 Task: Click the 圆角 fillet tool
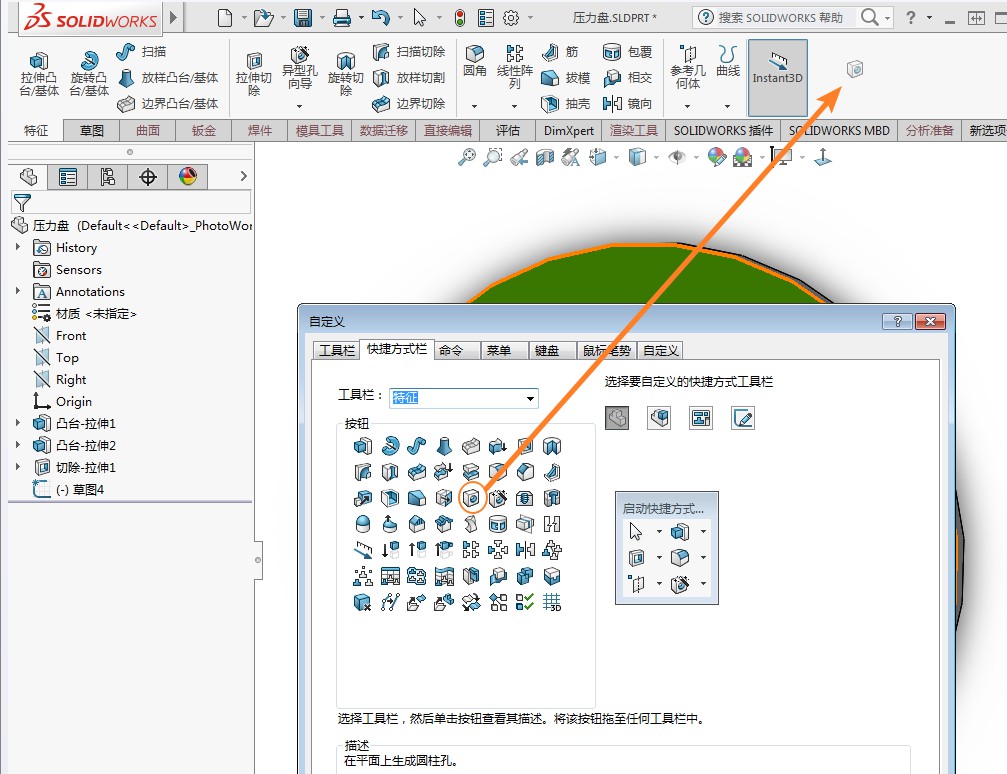(475, 60)
